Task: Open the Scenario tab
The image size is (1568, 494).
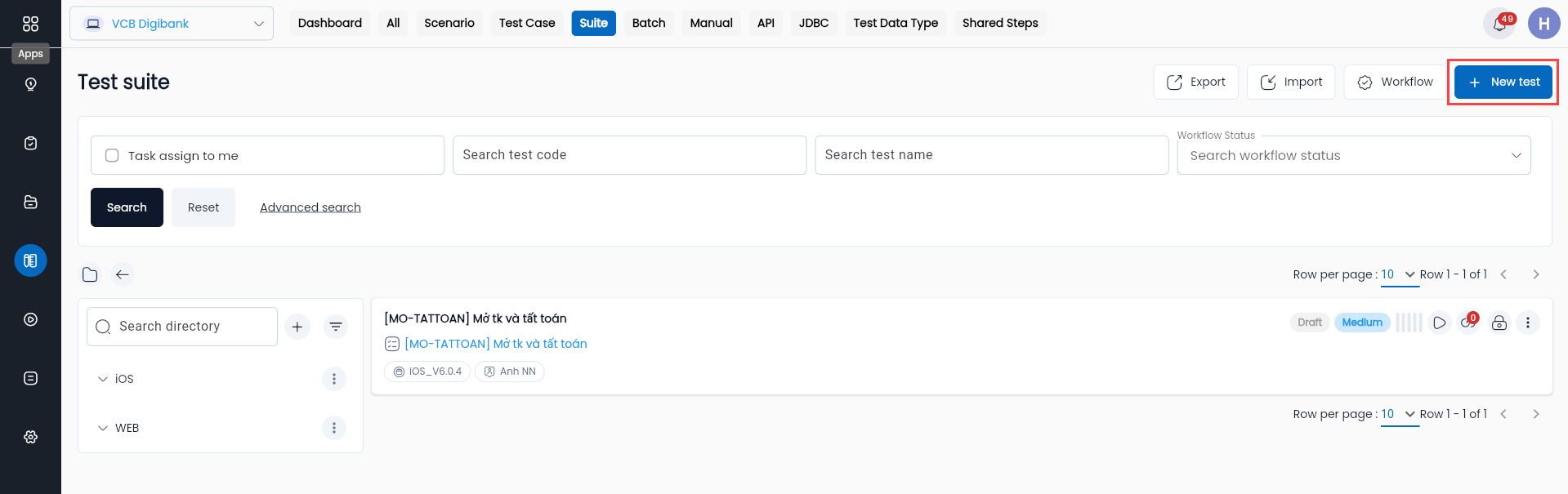Action: 449,23
